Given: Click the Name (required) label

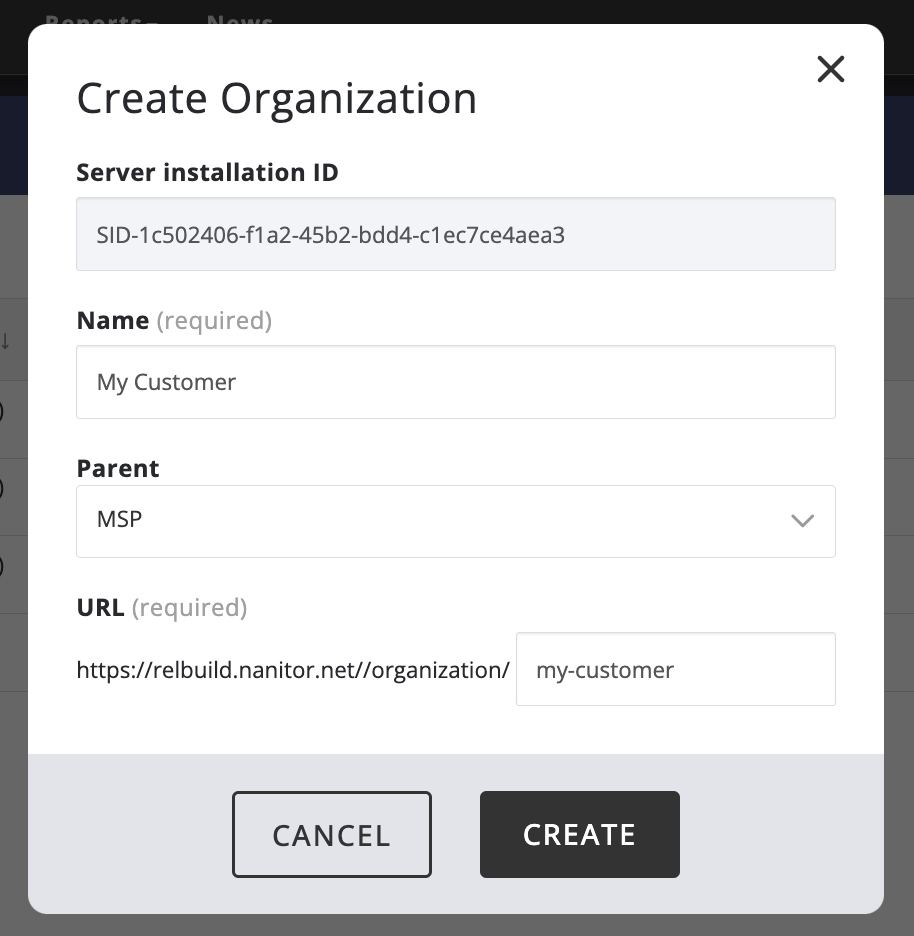Looking at the screenshot, I should [174, 320].
